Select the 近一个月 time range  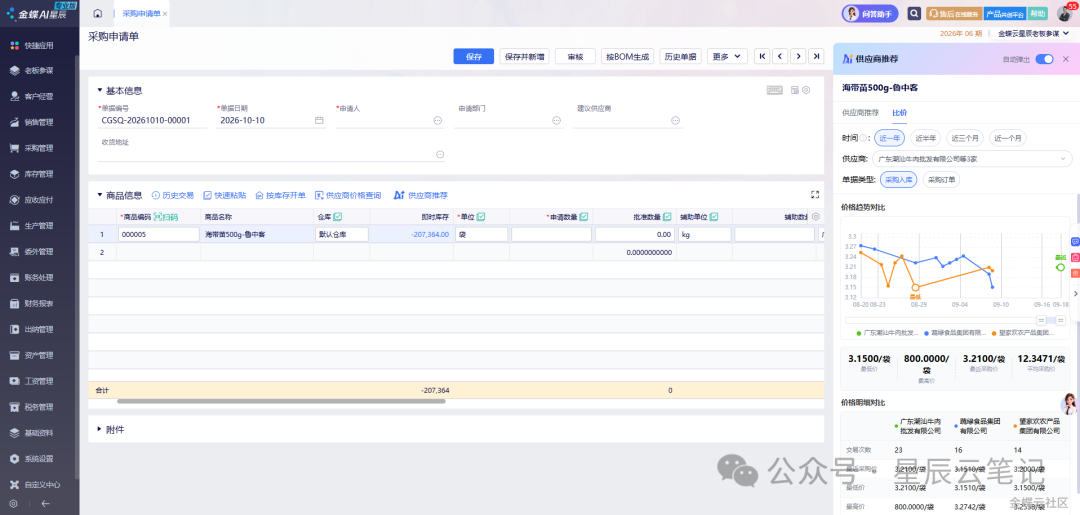tap(1008, 138)
